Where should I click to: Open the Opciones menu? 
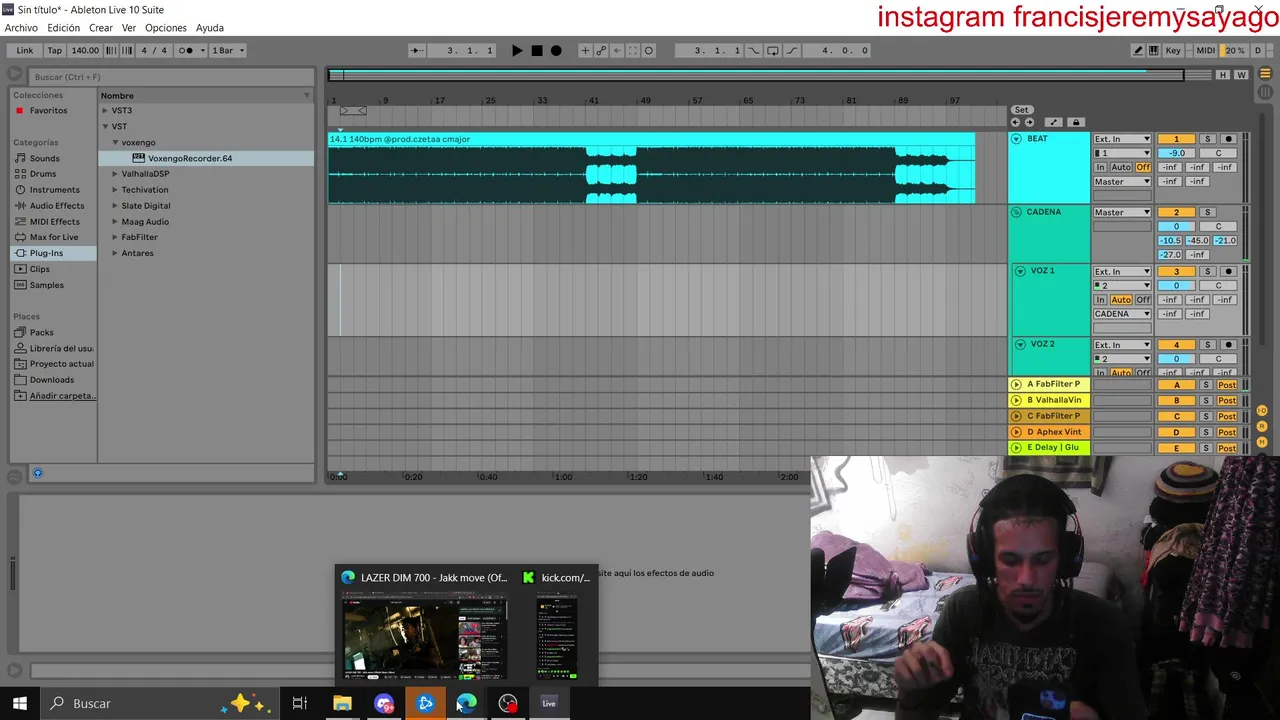tap(166, 28)
